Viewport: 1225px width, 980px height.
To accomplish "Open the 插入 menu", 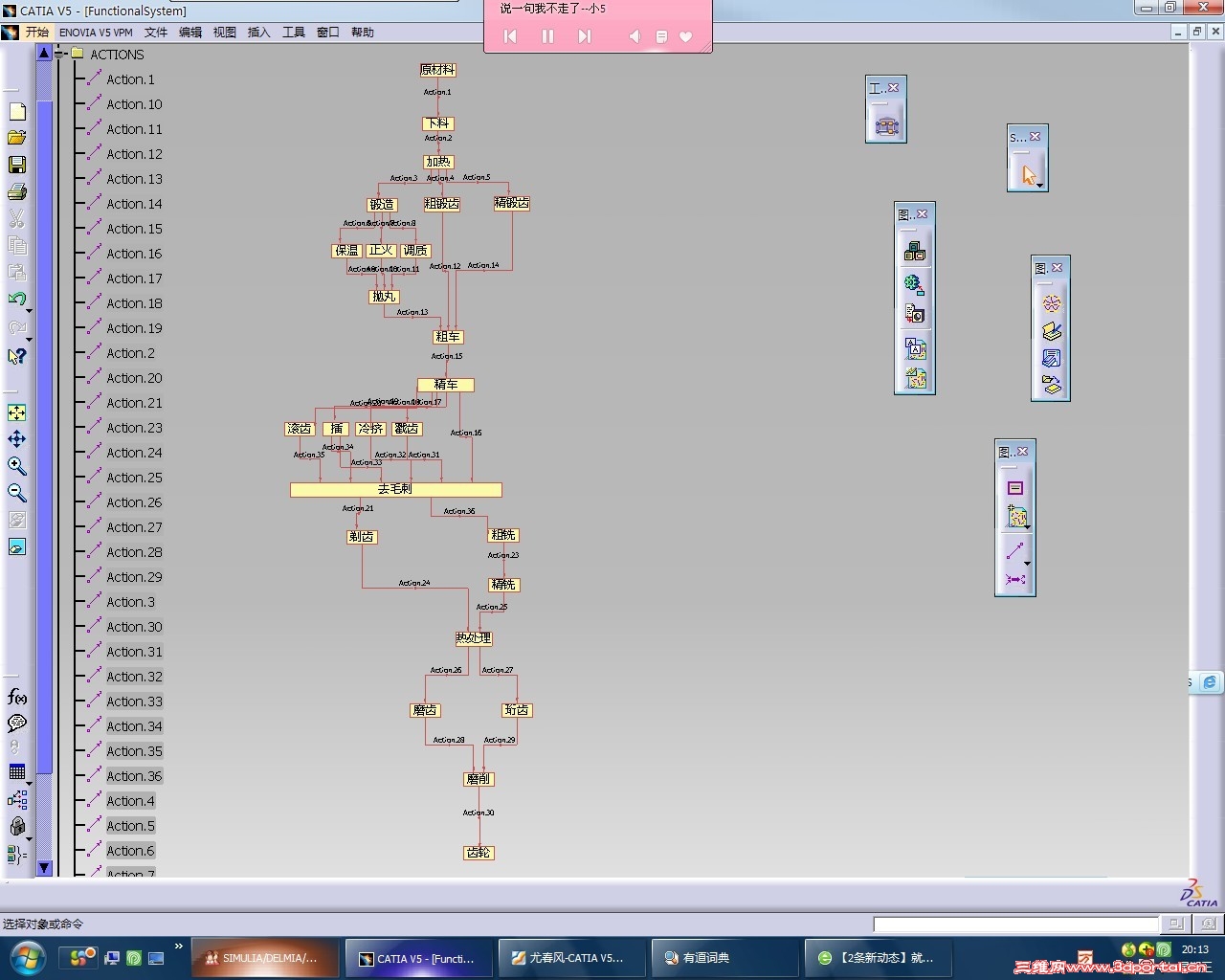I will click(259, 32).
